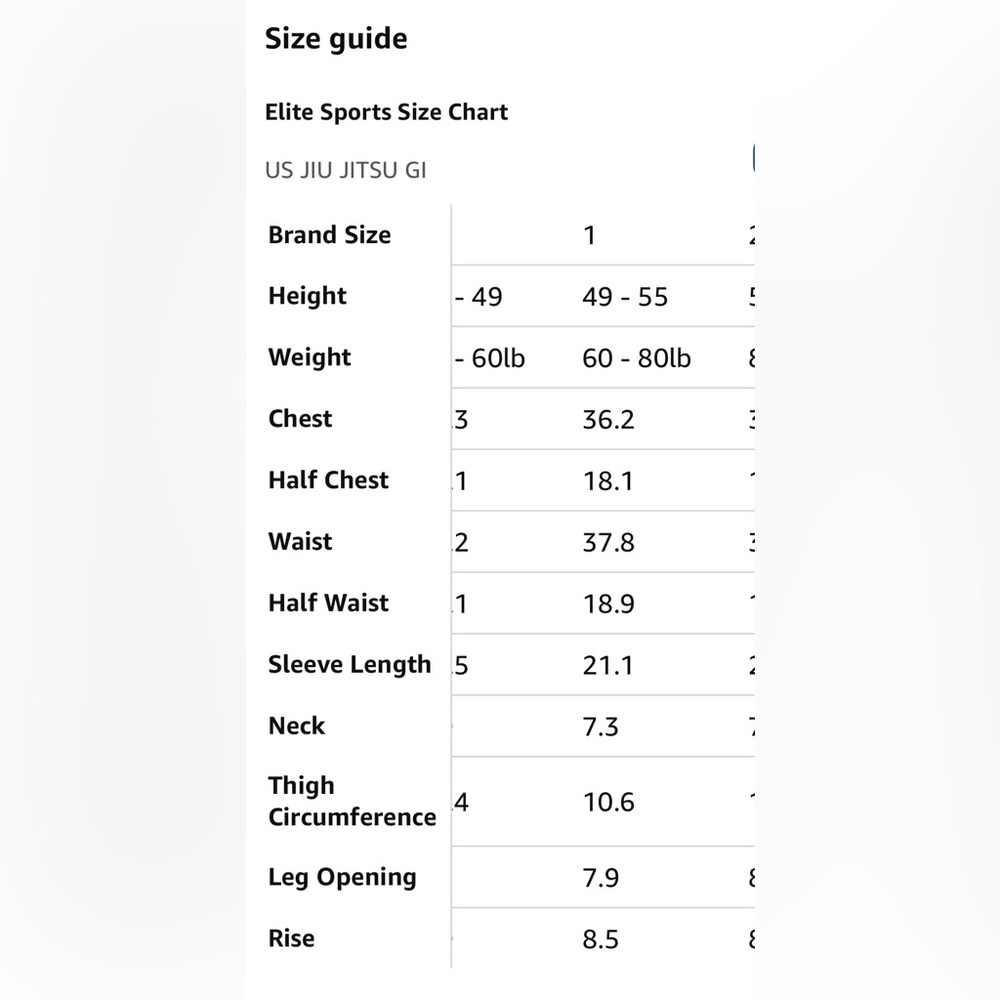Click the 49 - 55 height value

point(624,297)
